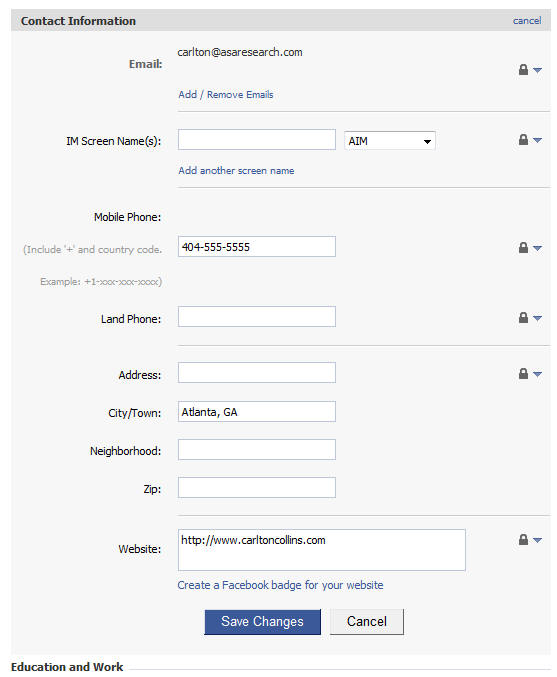This screenshot has height=677, width=557.
Task: Click the Save Changes button
Action: pyautogui.click(x=263, y=622)
